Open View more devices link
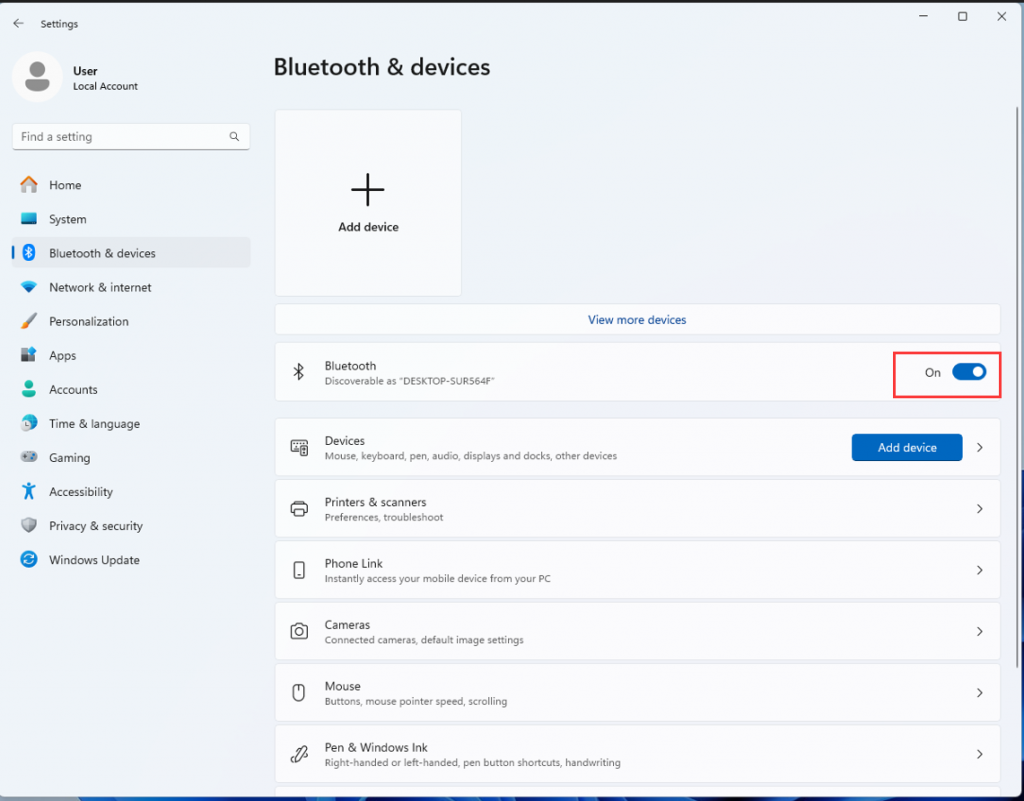1024x801 pixels. [637, 320]
